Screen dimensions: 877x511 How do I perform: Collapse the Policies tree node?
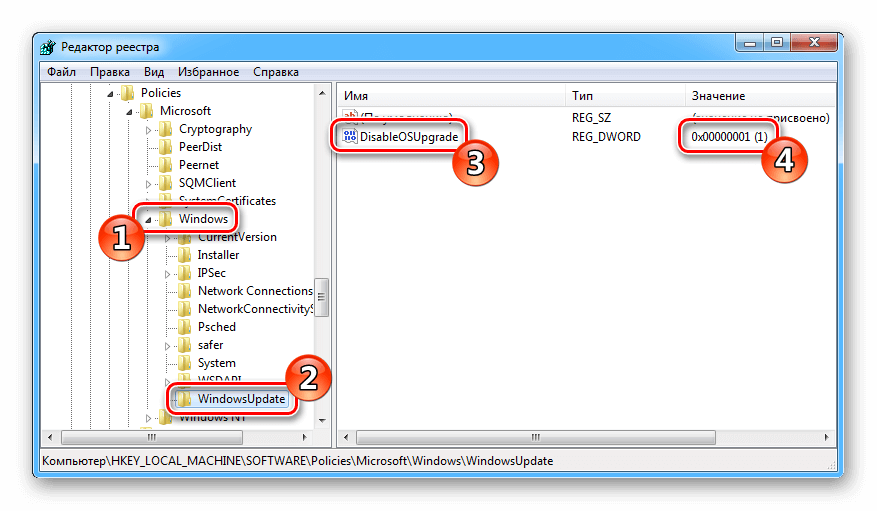[110, 94]
